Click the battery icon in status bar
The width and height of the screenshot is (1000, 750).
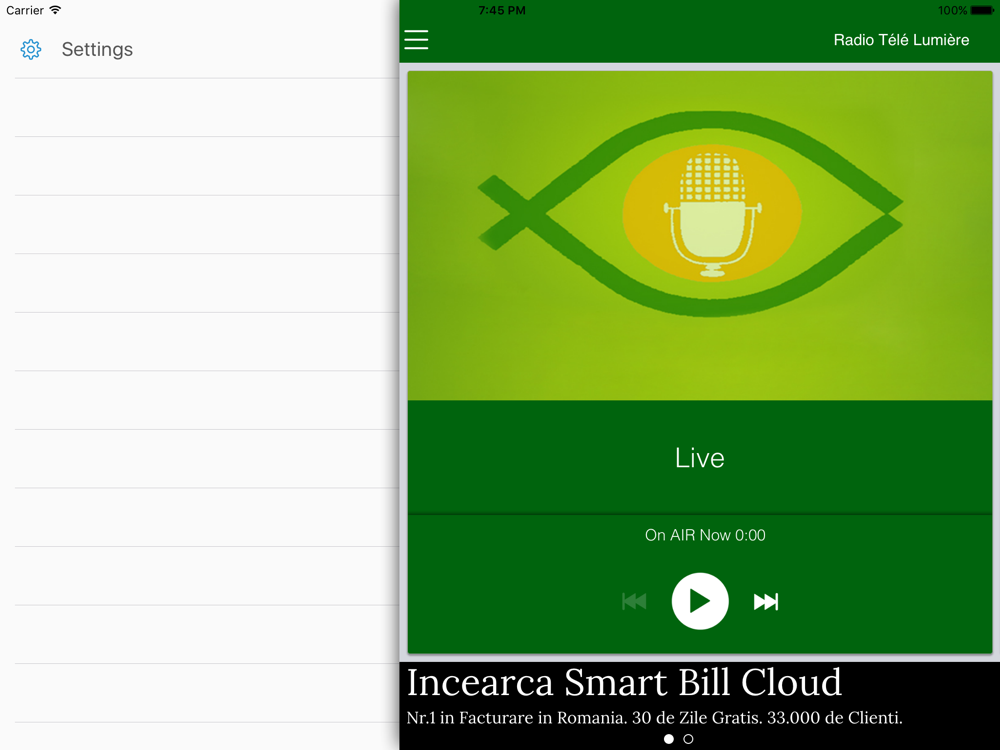point(983,10)
